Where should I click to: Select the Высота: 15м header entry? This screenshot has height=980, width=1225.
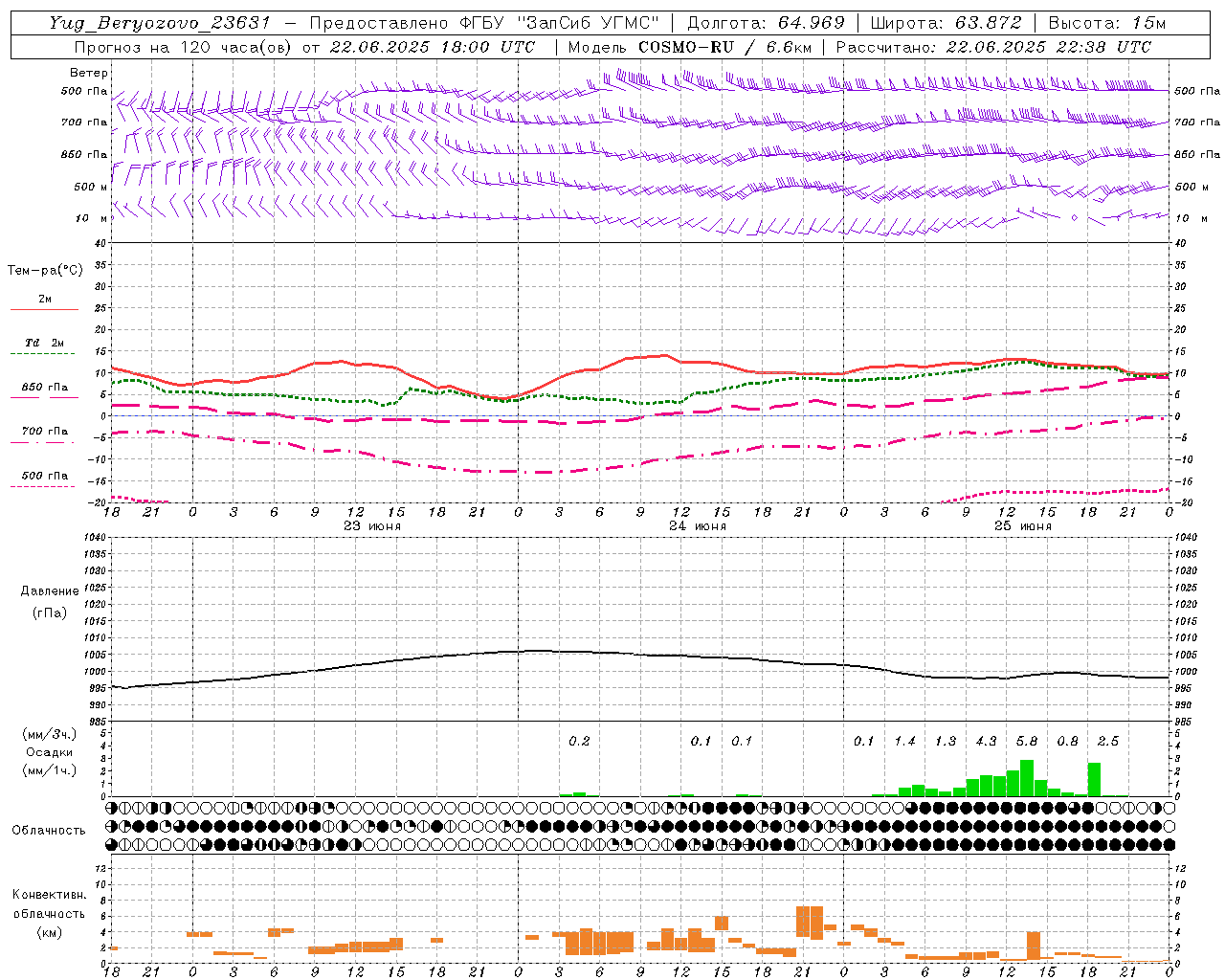(x=1107, y=23)
